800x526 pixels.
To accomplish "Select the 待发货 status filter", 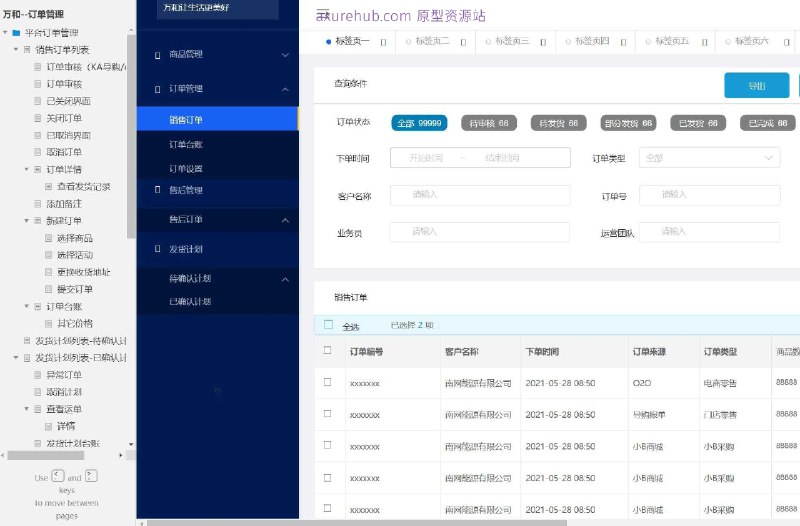I will pyautogui.click(x=559, y=123).
